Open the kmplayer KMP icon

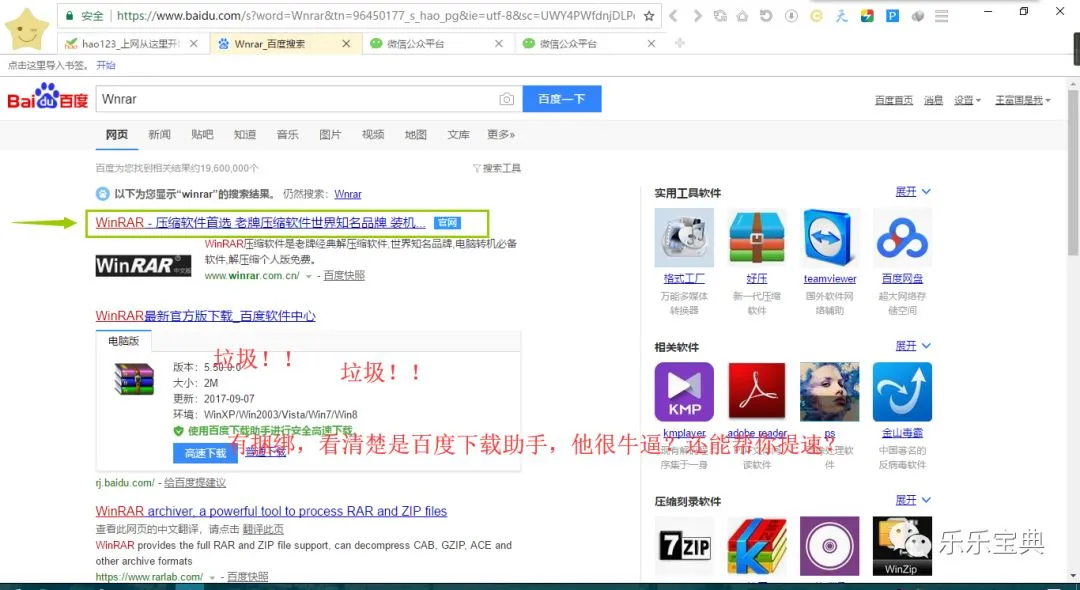click(684, 392)
